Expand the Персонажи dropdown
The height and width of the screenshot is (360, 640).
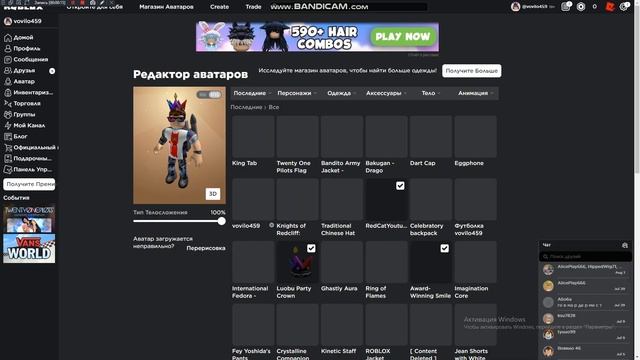point(297,93)
